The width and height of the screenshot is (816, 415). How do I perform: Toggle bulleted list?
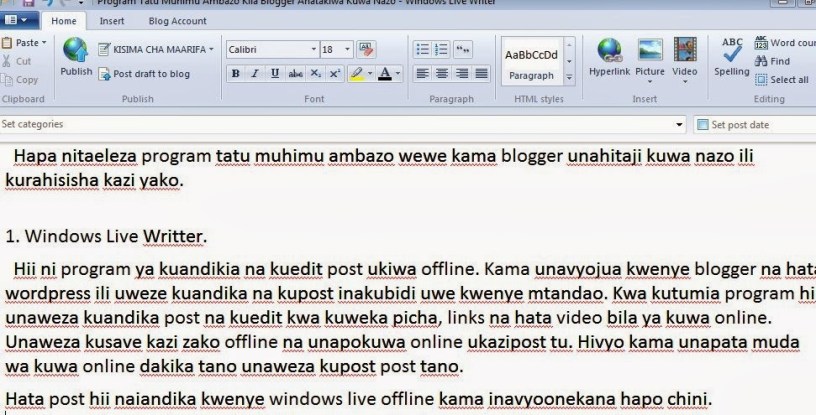(x=422, y=49)
